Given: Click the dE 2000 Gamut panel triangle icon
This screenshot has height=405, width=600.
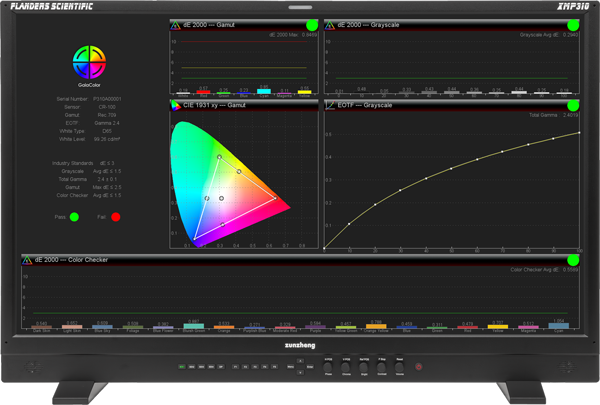Looking at the screenshot, I should pyautogui.click(x=175, y=25).
